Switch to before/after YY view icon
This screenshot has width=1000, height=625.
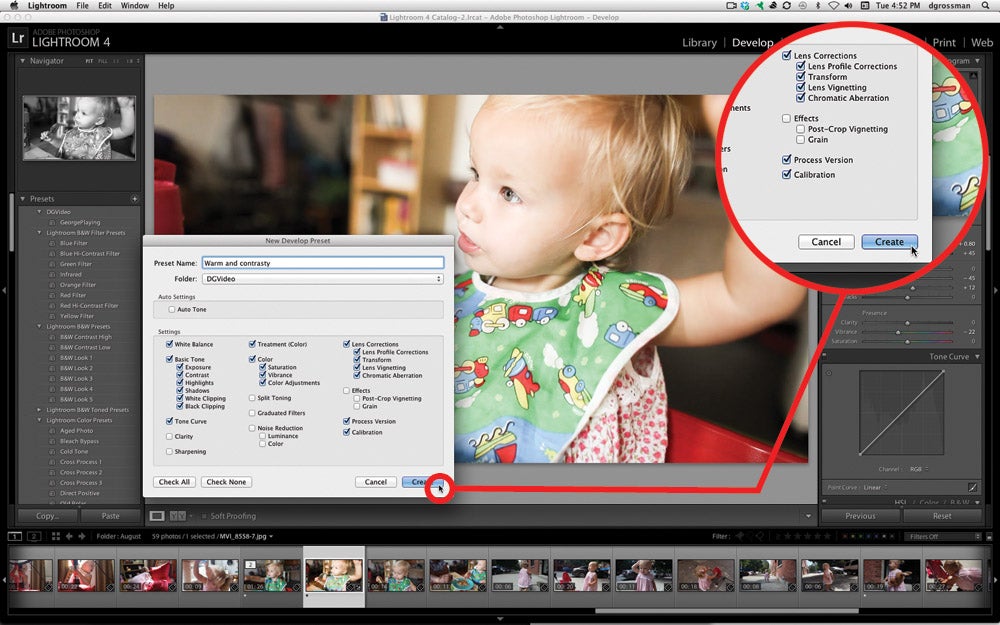[178, 516]
